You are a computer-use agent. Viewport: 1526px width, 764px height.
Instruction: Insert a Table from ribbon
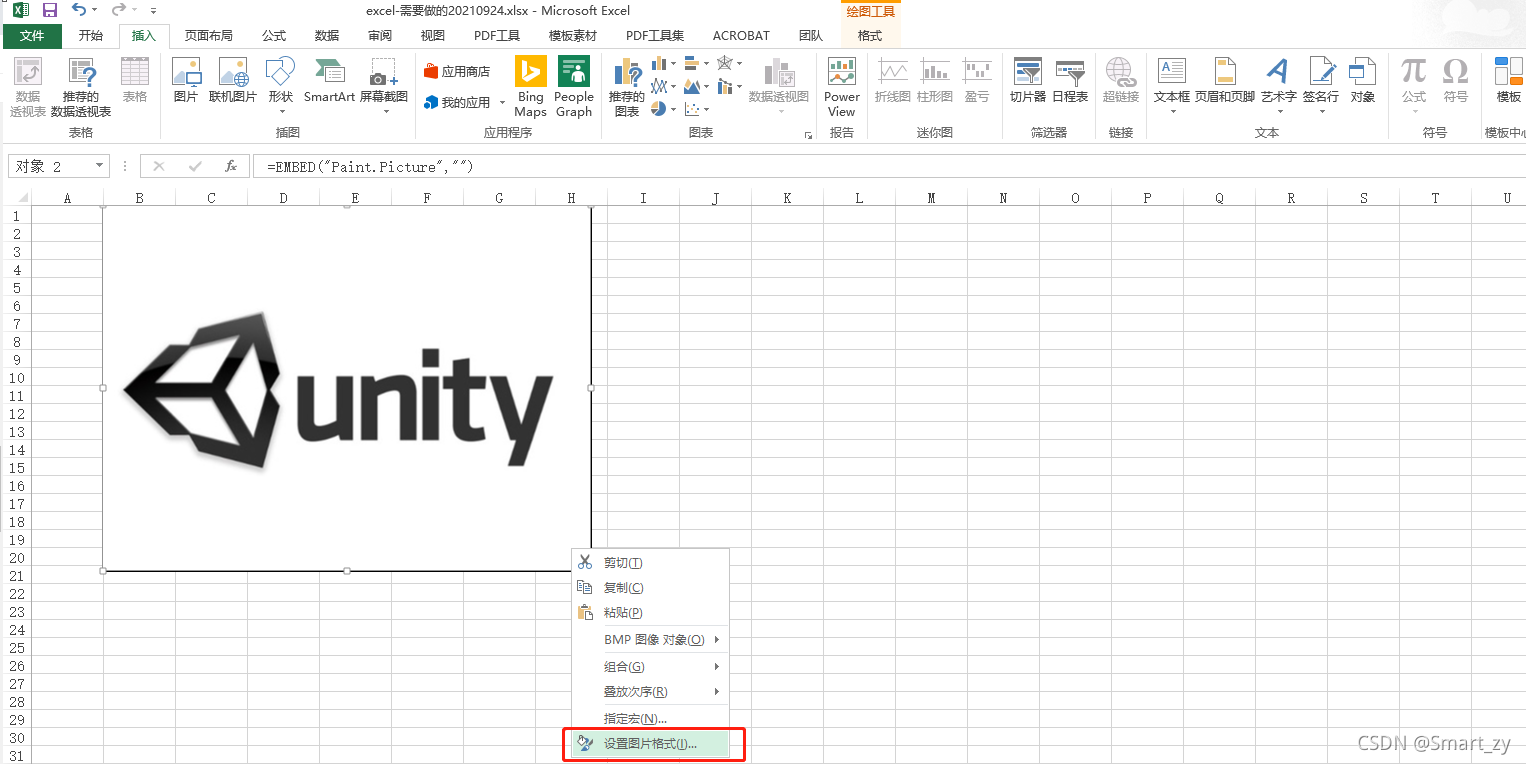point(135,80)
